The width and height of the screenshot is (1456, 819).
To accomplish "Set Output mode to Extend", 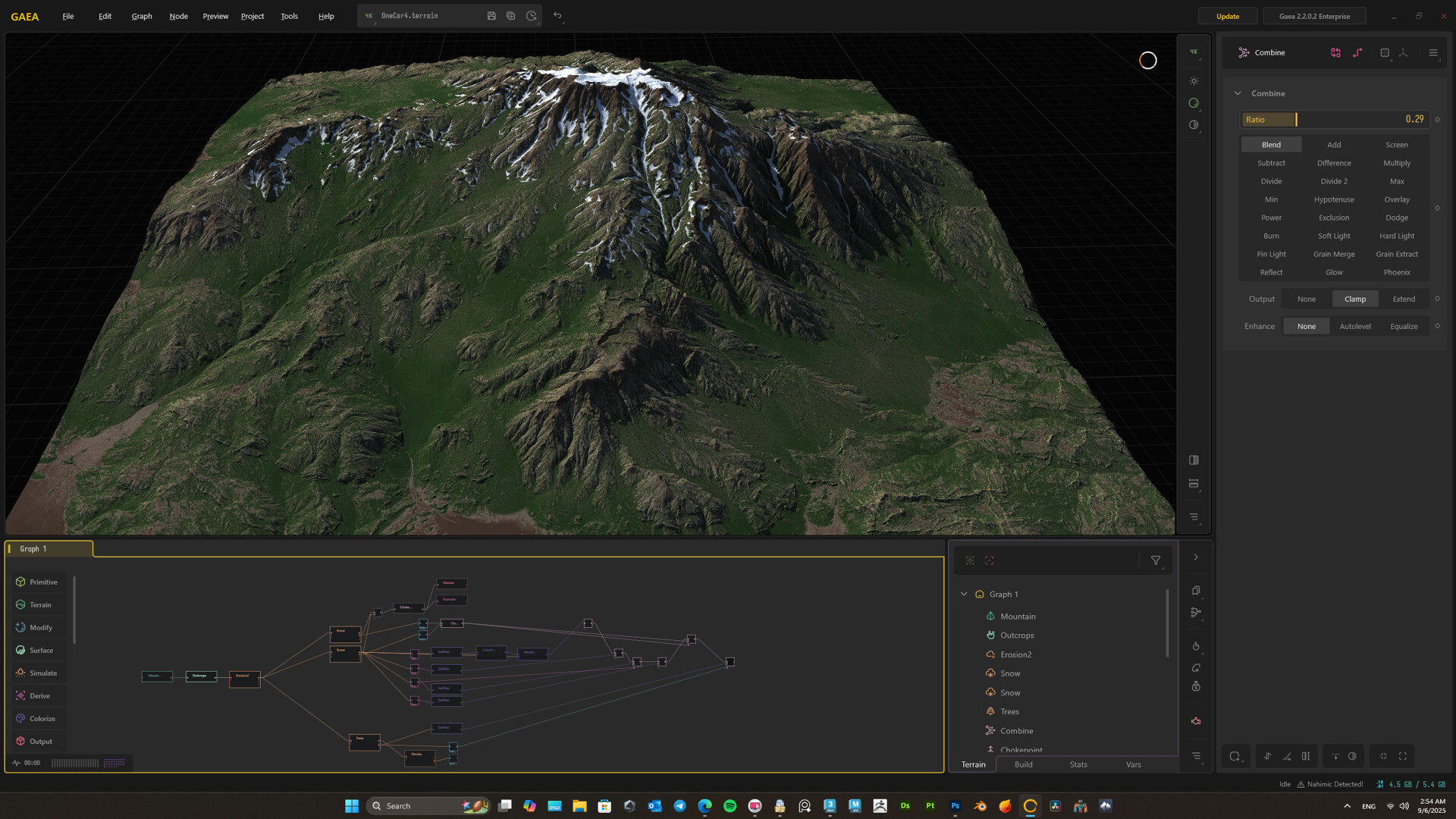I will 1403,299.
